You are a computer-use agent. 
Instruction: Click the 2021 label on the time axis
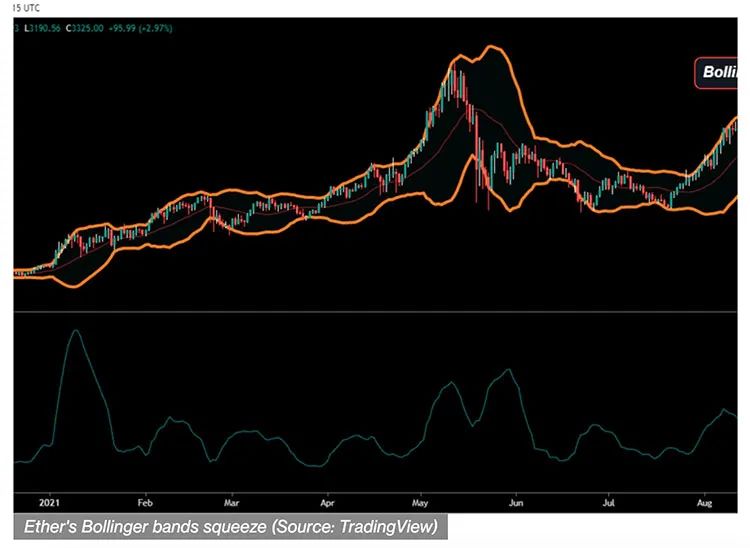click(x=49, y=503)
